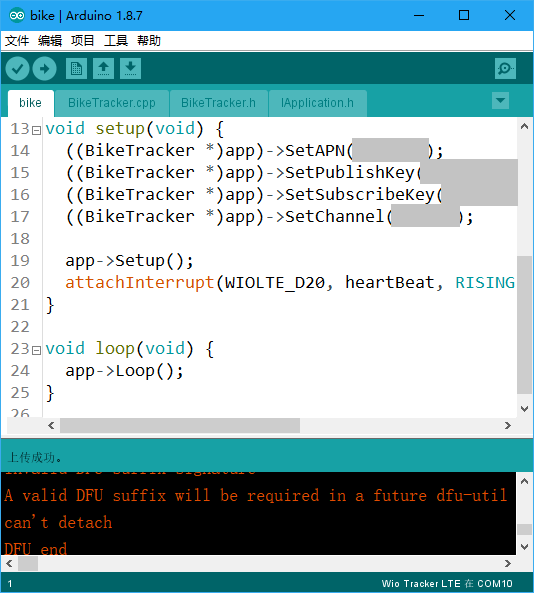This screenshot has width=534, height=593.
Task: Click SetSubscribeKey on line 16
Action: pos(360,194)
